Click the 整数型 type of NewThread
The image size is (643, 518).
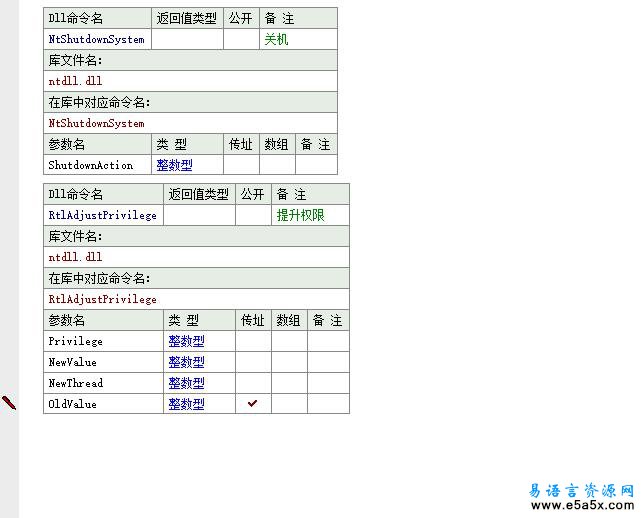[x=186, y=383]
